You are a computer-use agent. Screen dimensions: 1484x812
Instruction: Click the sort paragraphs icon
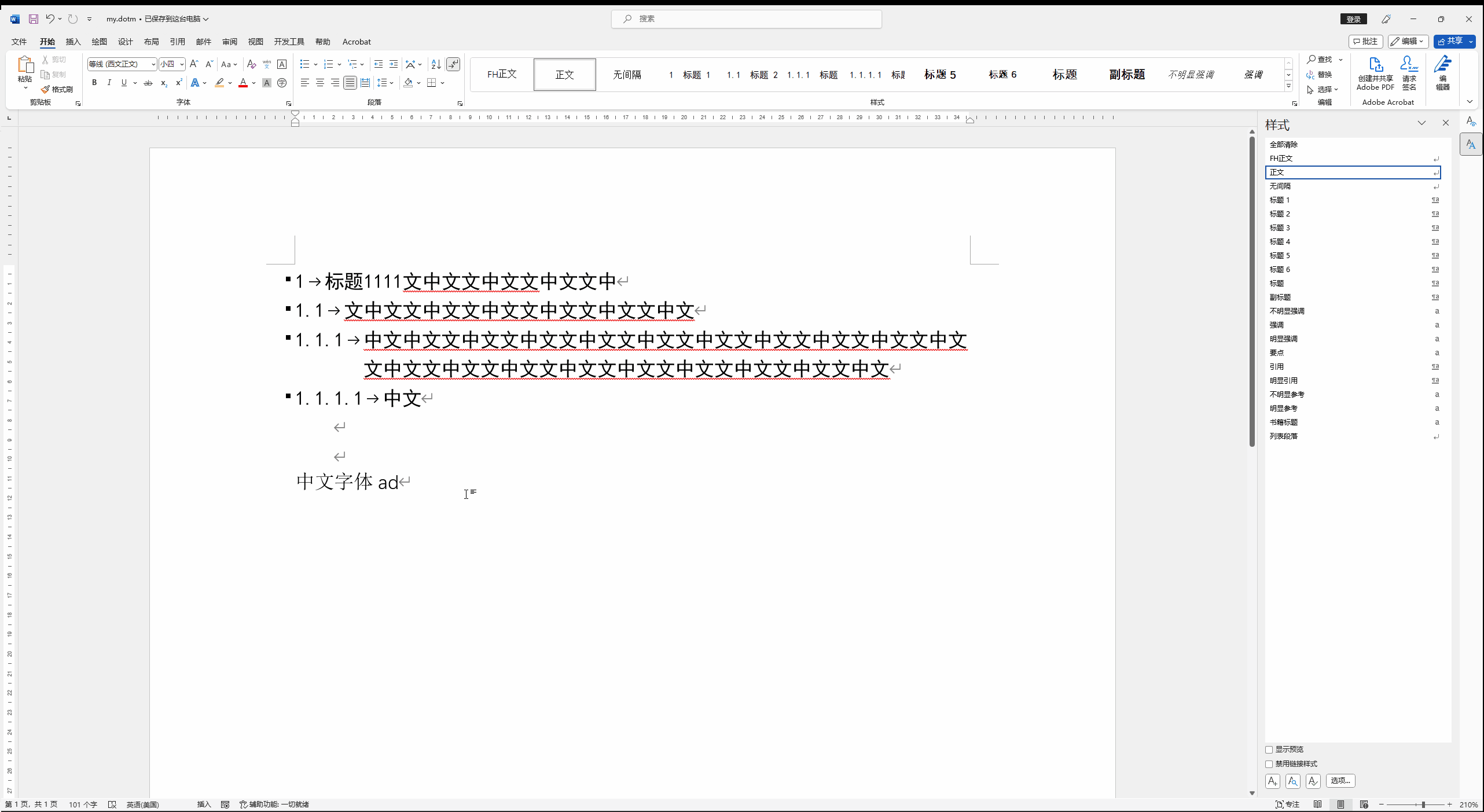[436, 64]
